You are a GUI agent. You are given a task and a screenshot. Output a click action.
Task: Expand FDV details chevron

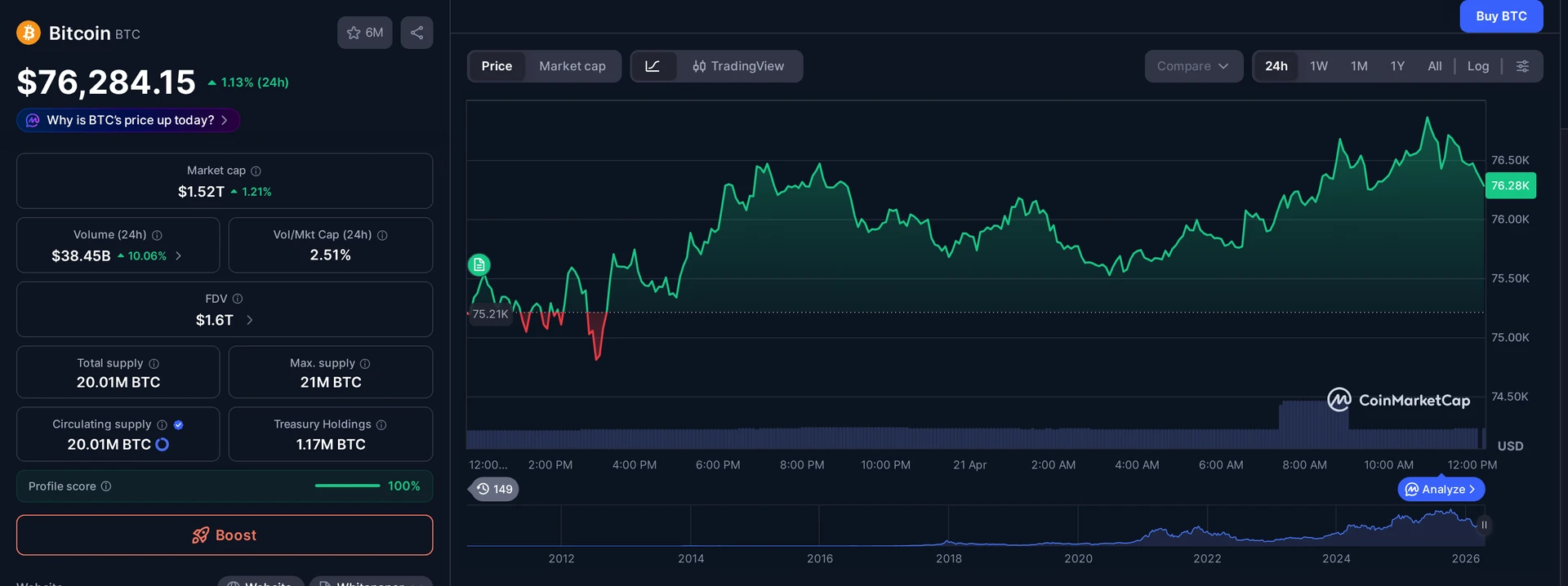click(250, 320)
